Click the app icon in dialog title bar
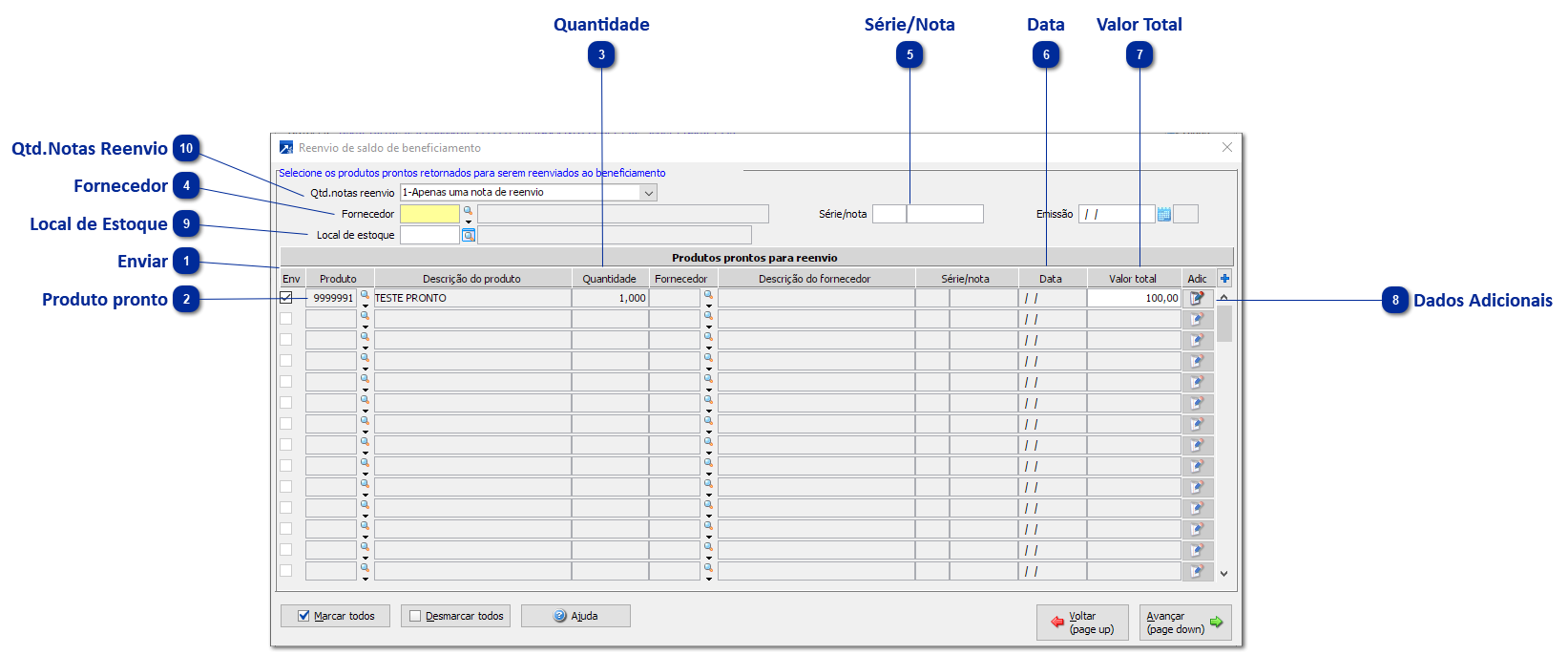 286,147
